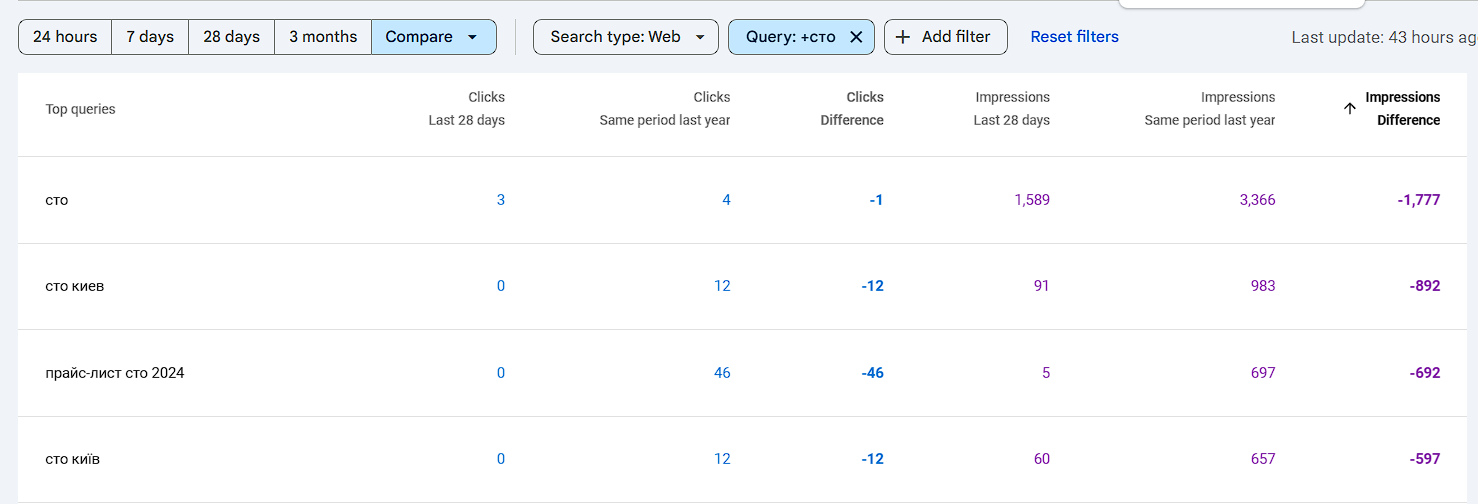Select the 24 hours date range

(65, 37)
